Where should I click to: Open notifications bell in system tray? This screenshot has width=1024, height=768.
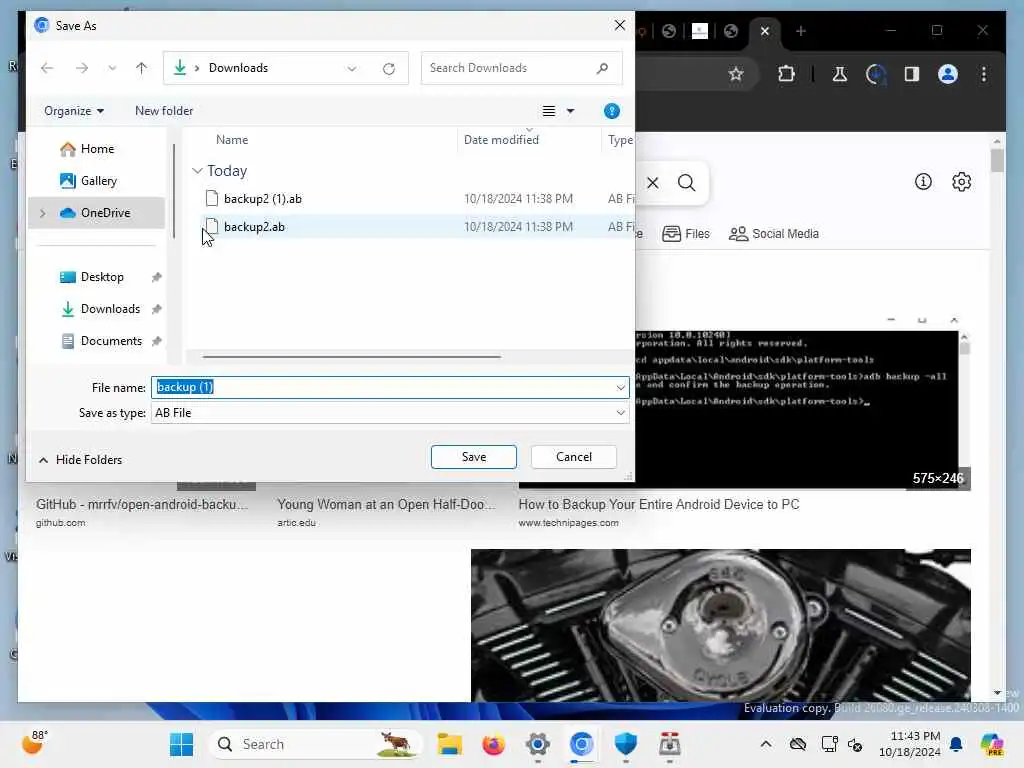(x=956, y=744)
